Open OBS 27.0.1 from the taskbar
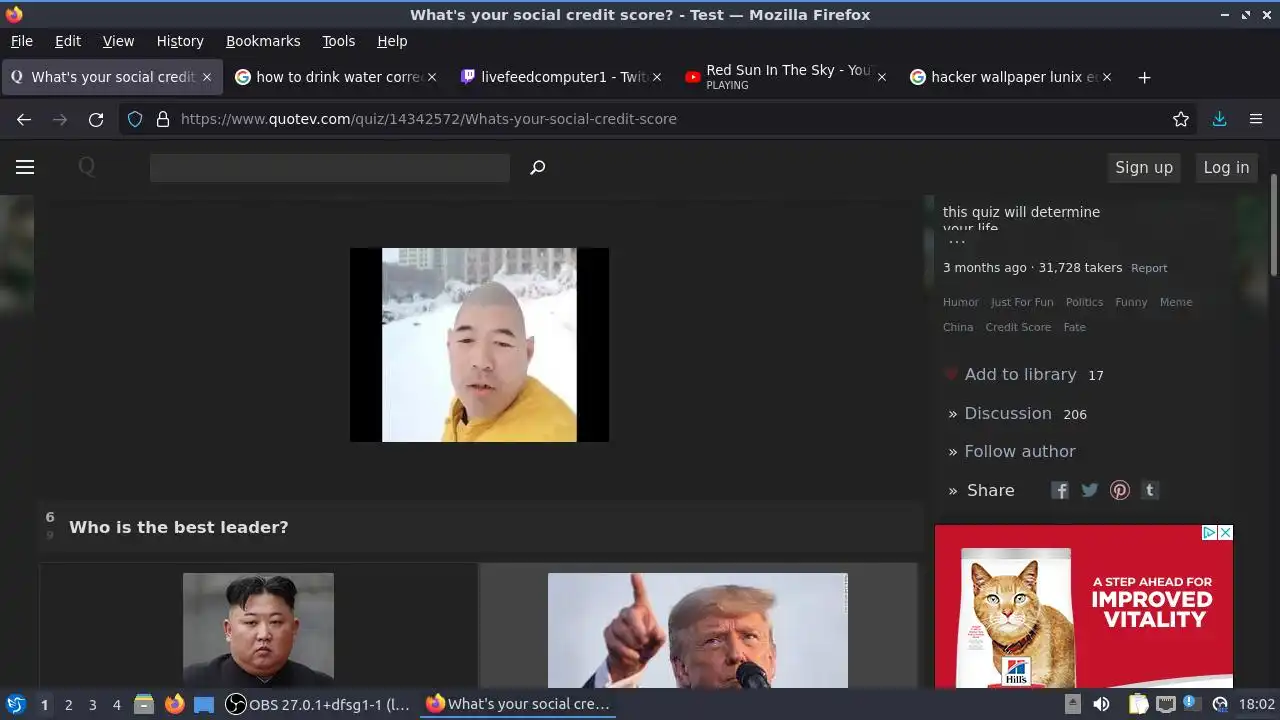The image size is (1280, 720). pyautogui.click(x=318, y=704)
